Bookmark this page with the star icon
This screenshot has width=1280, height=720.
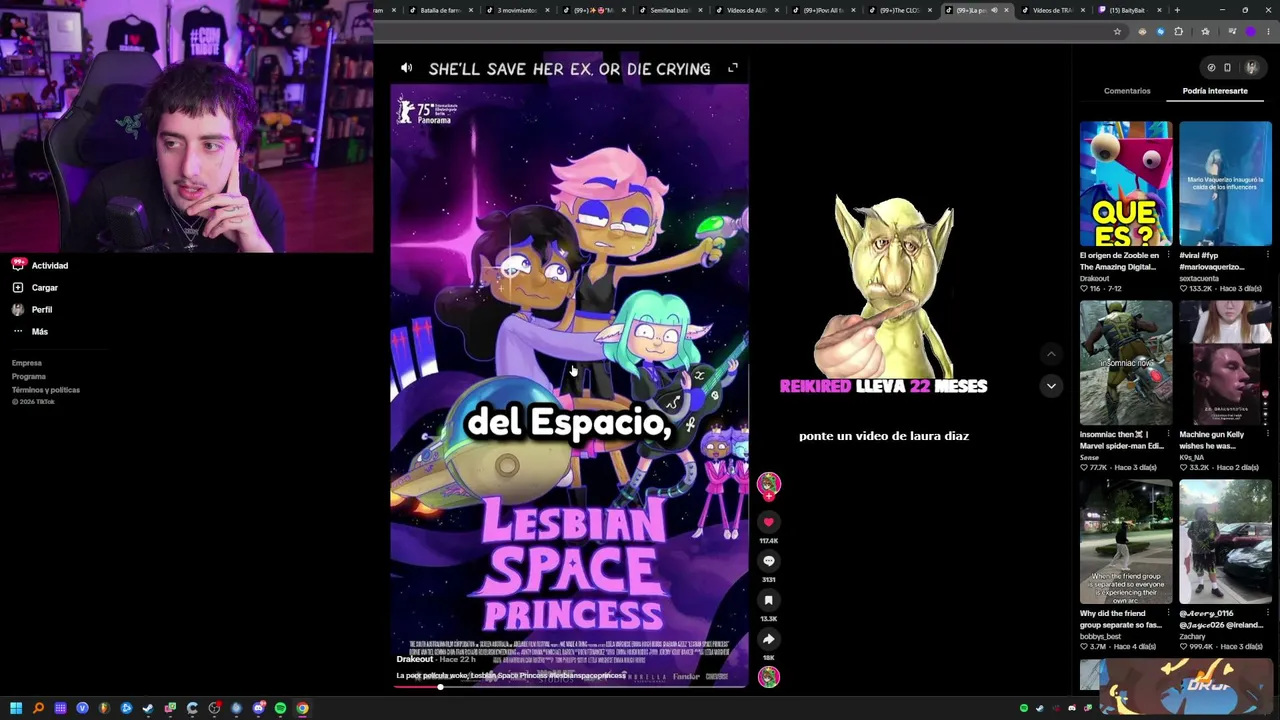1117,32
